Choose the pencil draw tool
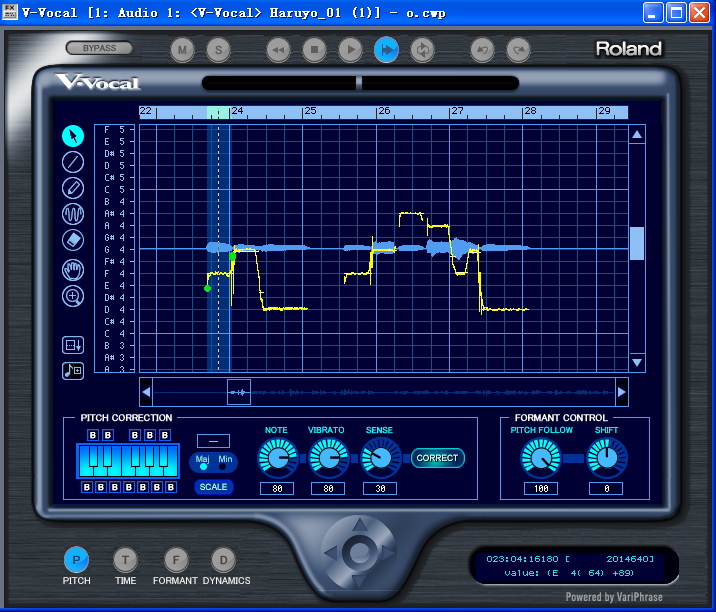This screenshot has height=612, width=716. pyautogui.click(x=73, y=188)
